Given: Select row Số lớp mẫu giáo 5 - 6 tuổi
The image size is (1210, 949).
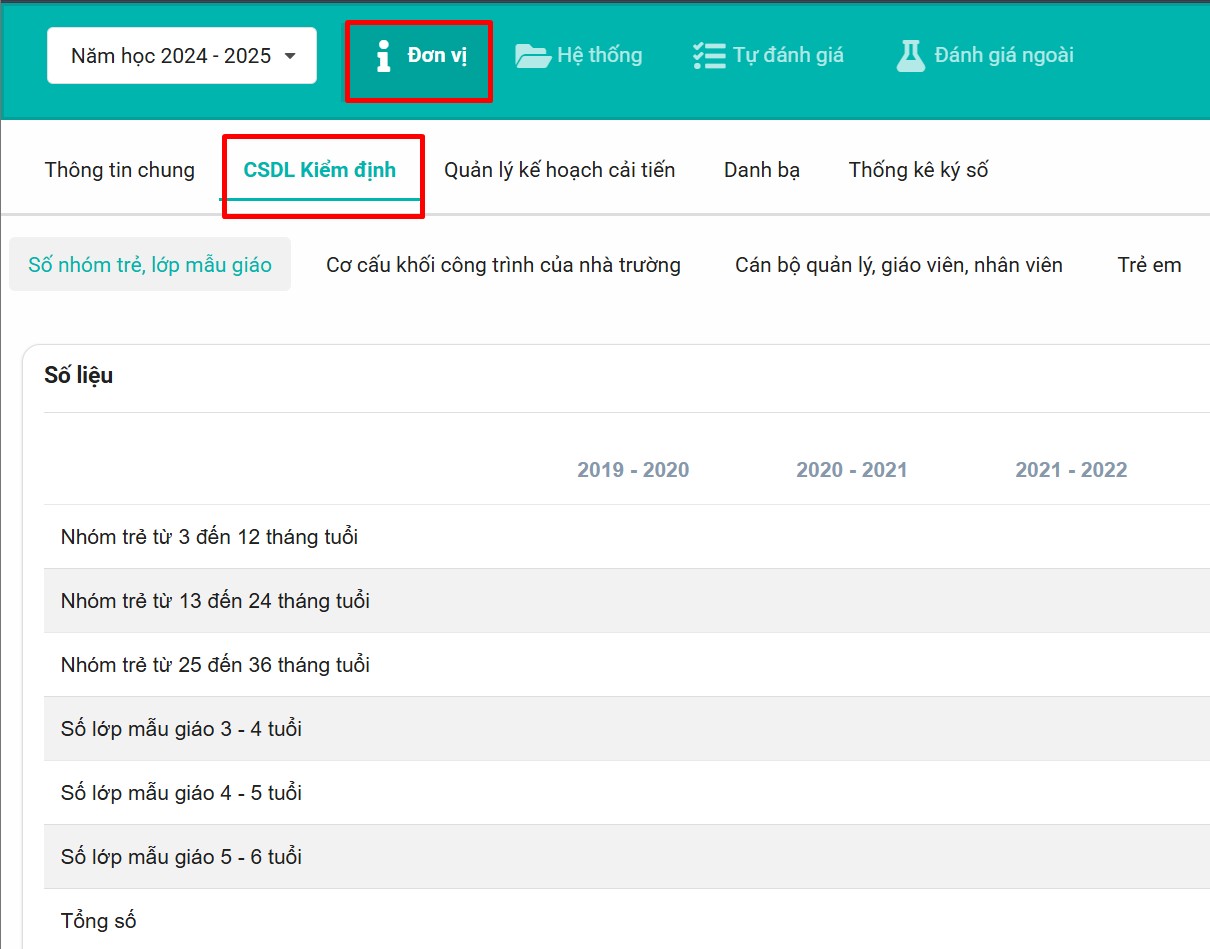Looking at the screenshot, I should point(181,857).
